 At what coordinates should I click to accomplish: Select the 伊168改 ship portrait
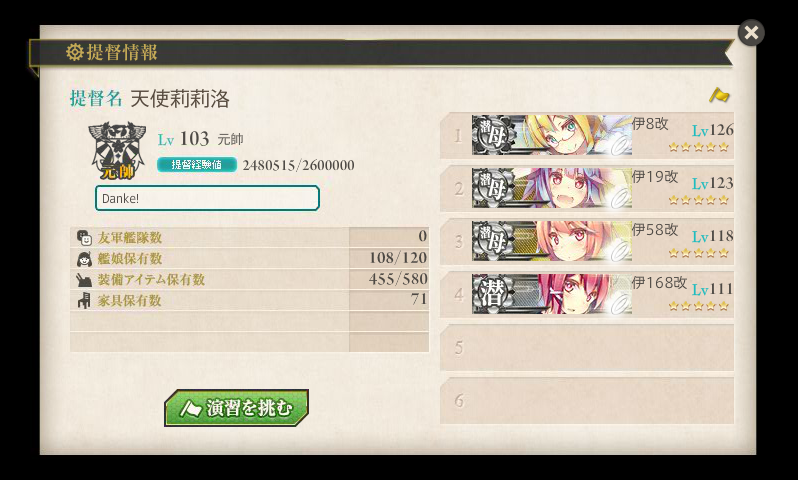click(551, 294)
